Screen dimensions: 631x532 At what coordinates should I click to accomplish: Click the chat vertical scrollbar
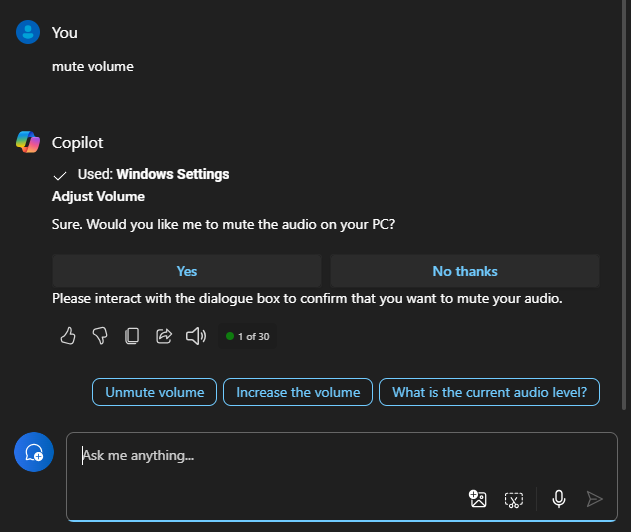pyautogui.click(x=624, y=205)
